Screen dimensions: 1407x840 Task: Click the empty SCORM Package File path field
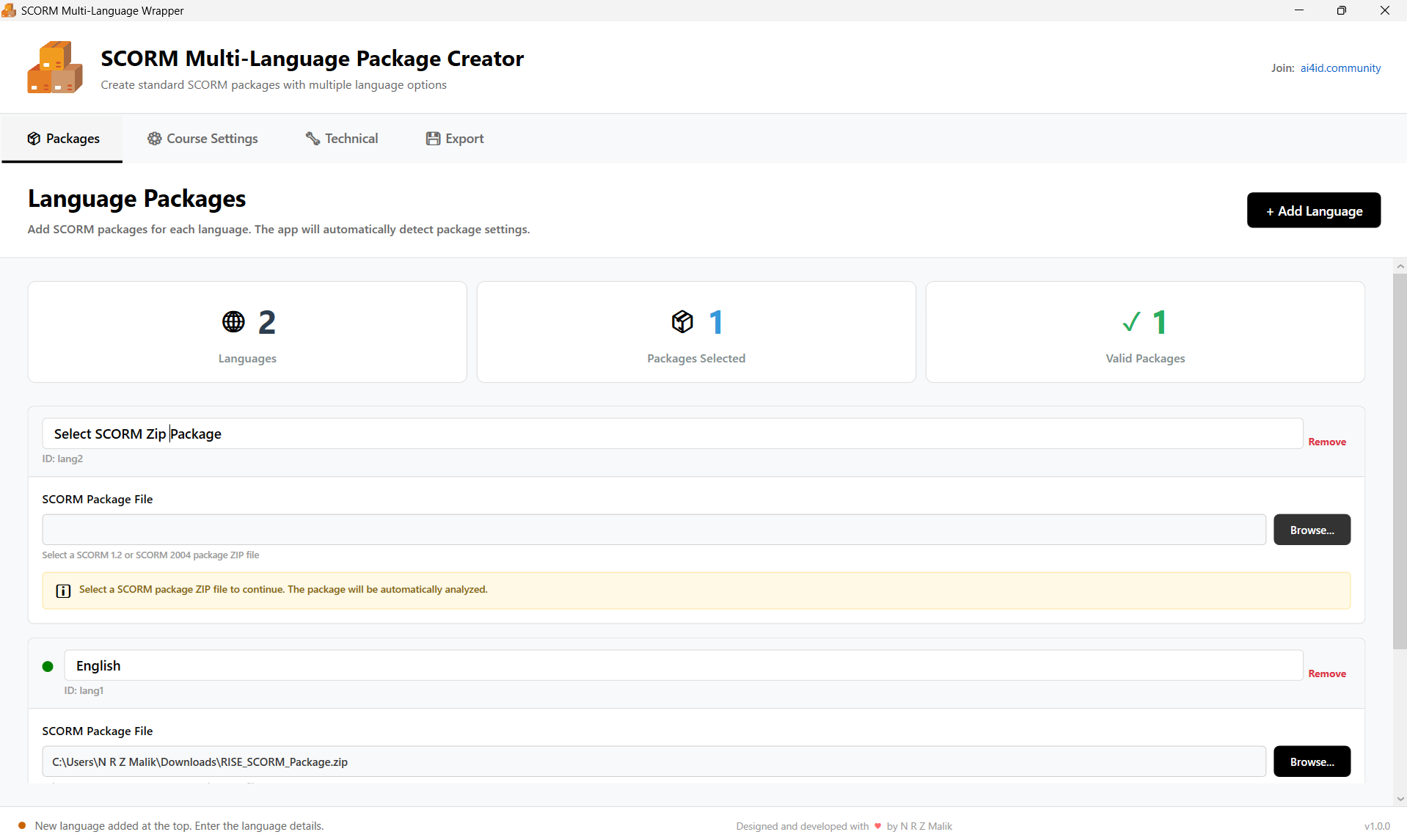653,530
